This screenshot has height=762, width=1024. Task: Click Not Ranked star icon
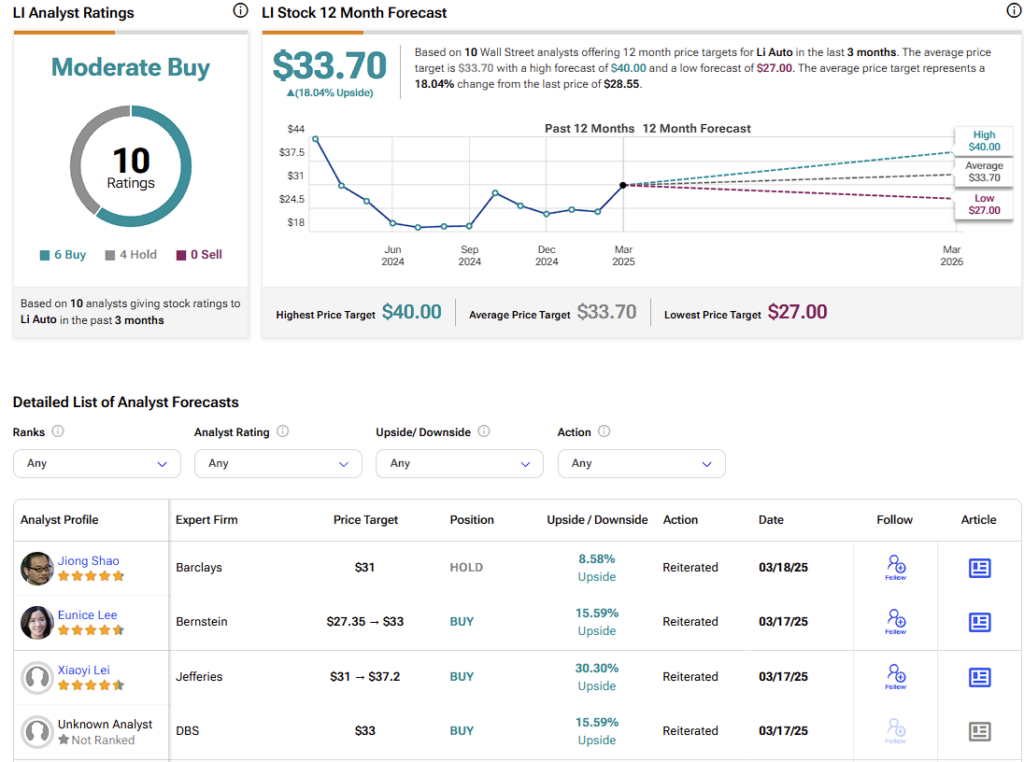63,740
